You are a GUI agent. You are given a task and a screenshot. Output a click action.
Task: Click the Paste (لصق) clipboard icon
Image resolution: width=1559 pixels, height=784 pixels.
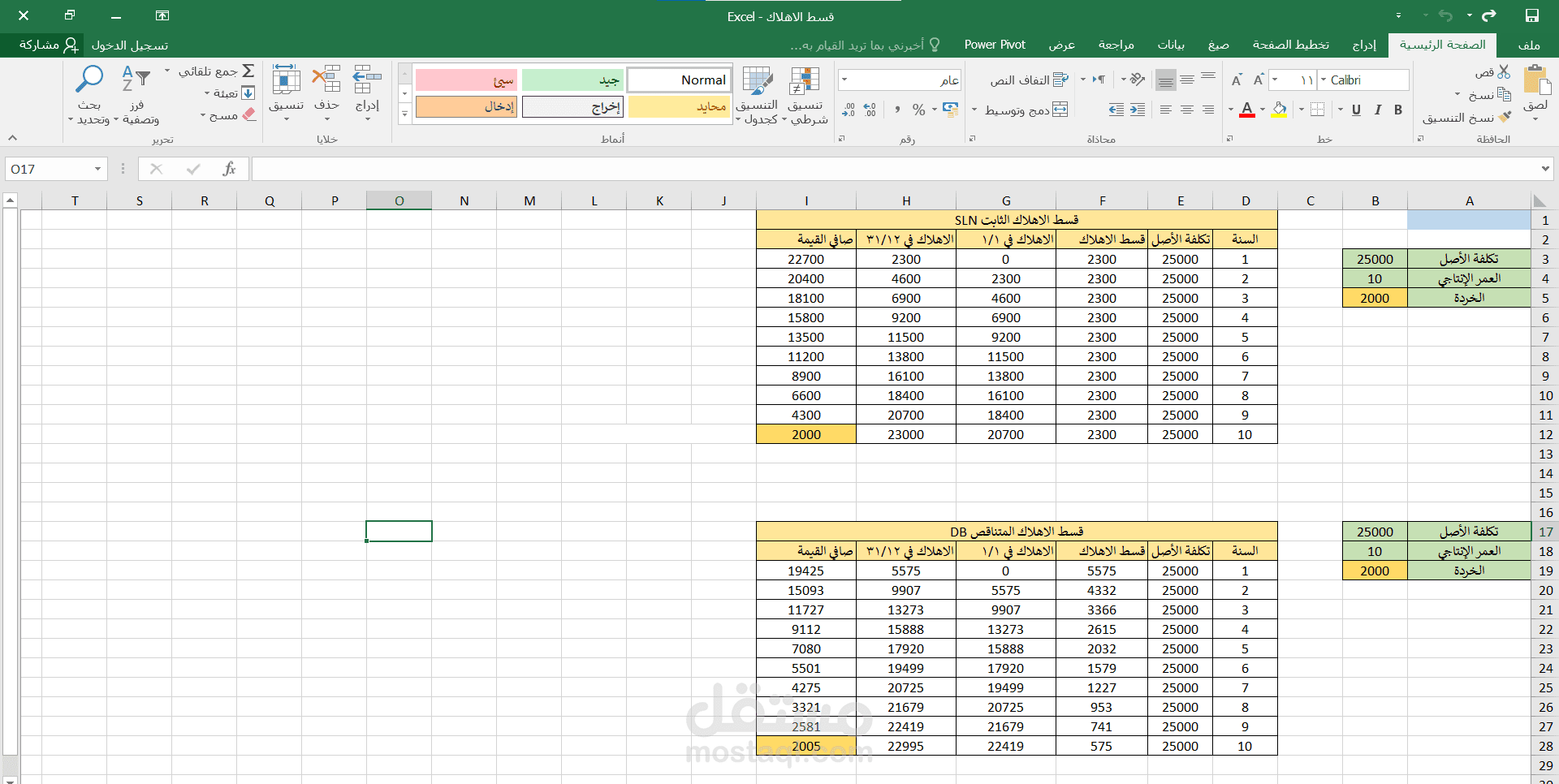tap(1535, 80)
